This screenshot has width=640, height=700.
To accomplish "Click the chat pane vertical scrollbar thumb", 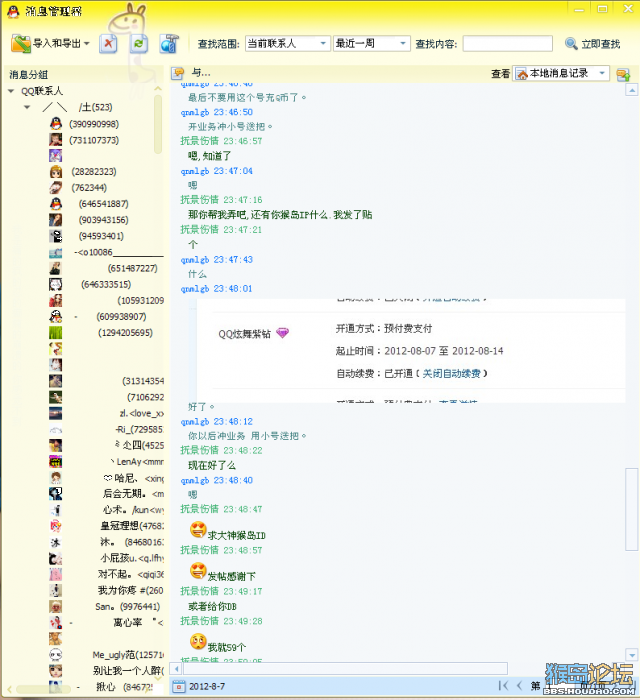I will tap(632, 509).
